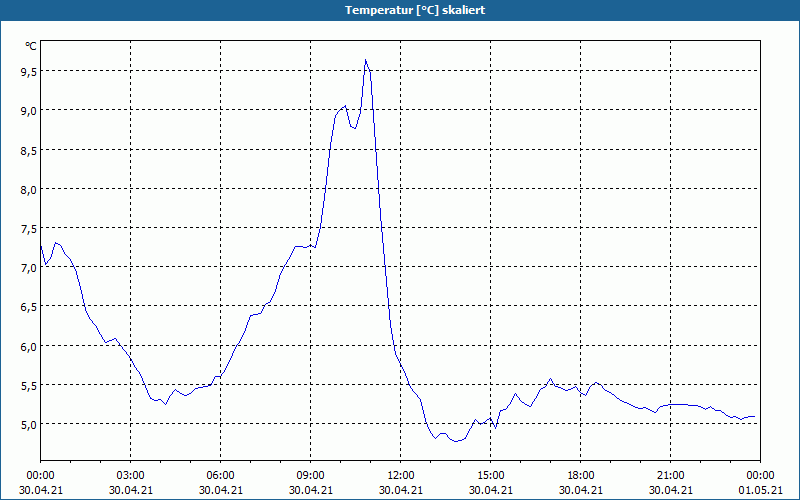The image size is (800, 500).
Task: Click the 18:00 time axis label
Action: pyautogui.click(x=581, y=476)
